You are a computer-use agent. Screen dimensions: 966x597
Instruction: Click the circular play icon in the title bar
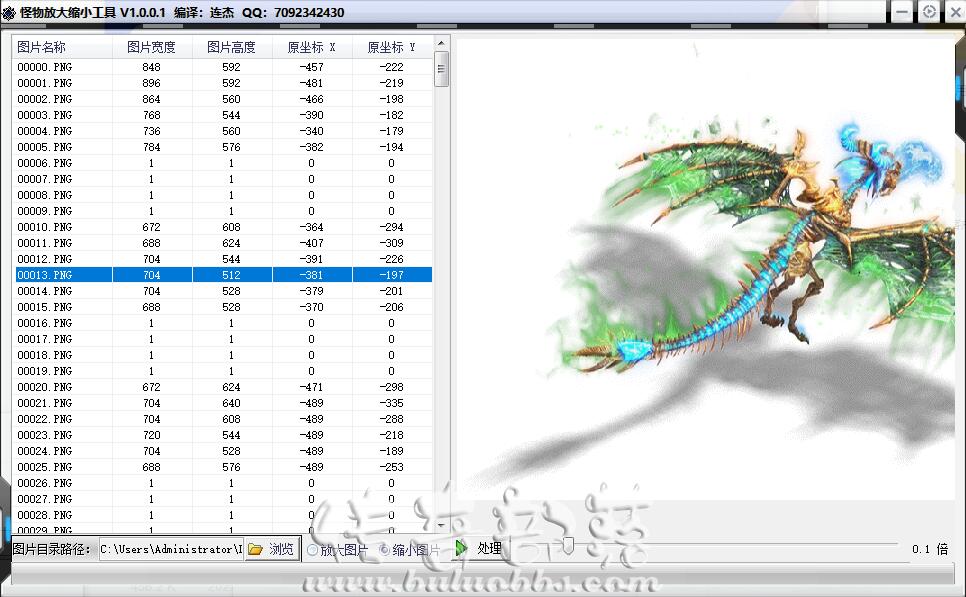click(929, 12)
